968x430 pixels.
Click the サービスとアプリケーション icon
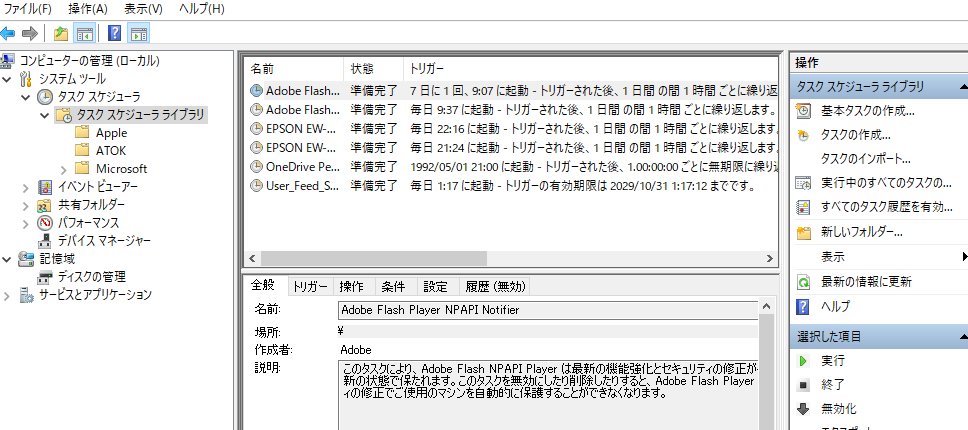tap(27, 295)
